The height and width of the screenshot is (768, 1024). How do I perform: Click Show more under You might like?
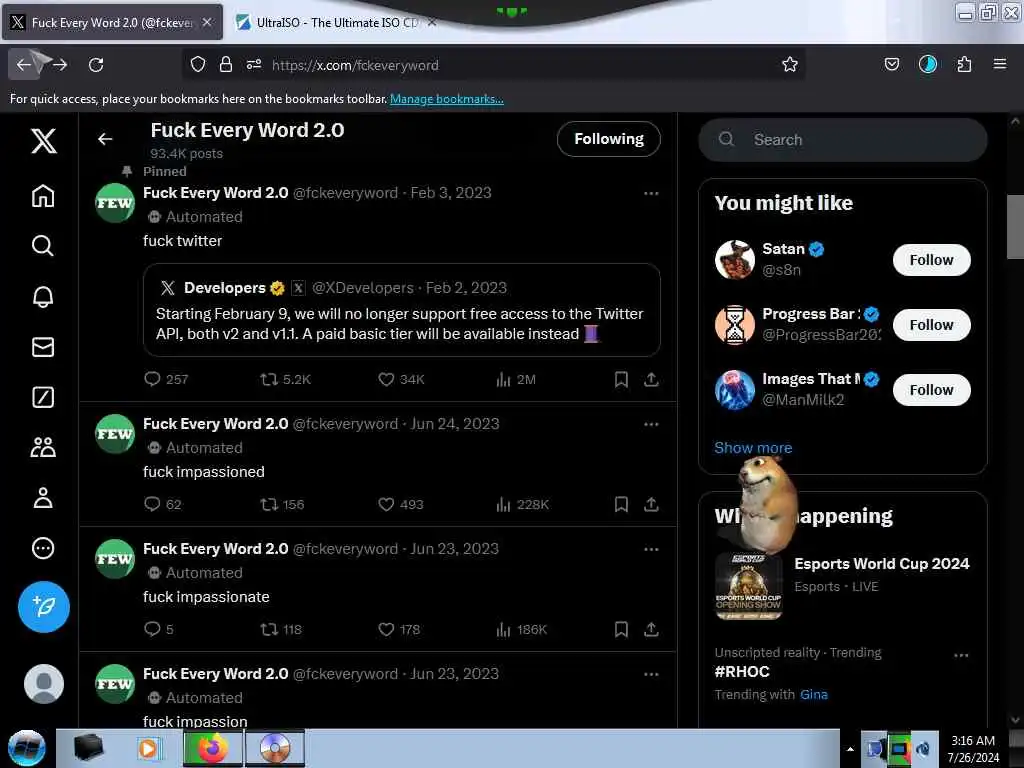click(753, 448)
